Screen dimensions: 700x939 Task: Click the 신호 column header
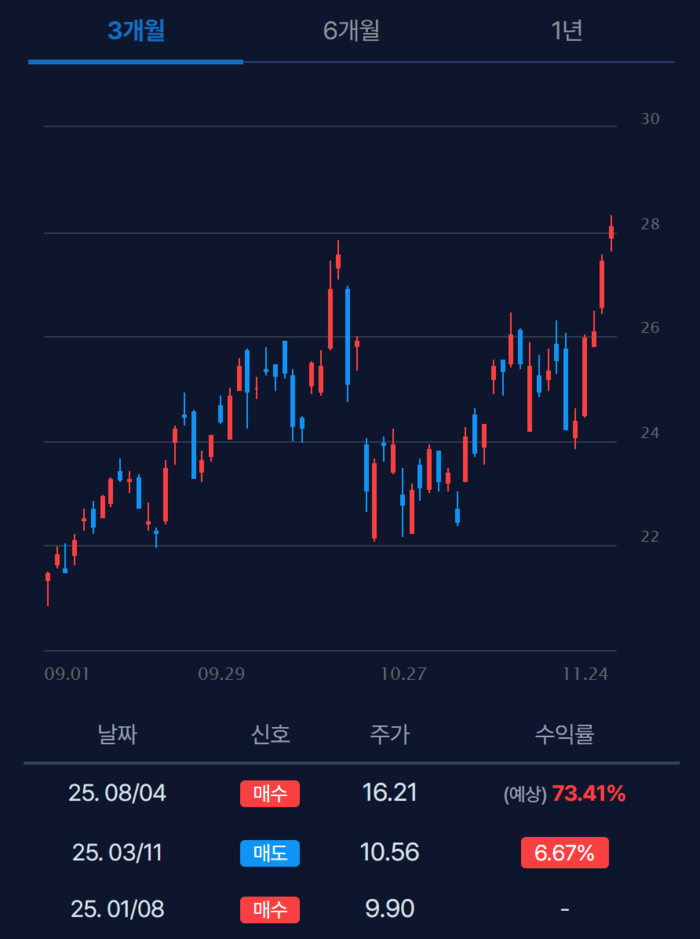[270, 735]
